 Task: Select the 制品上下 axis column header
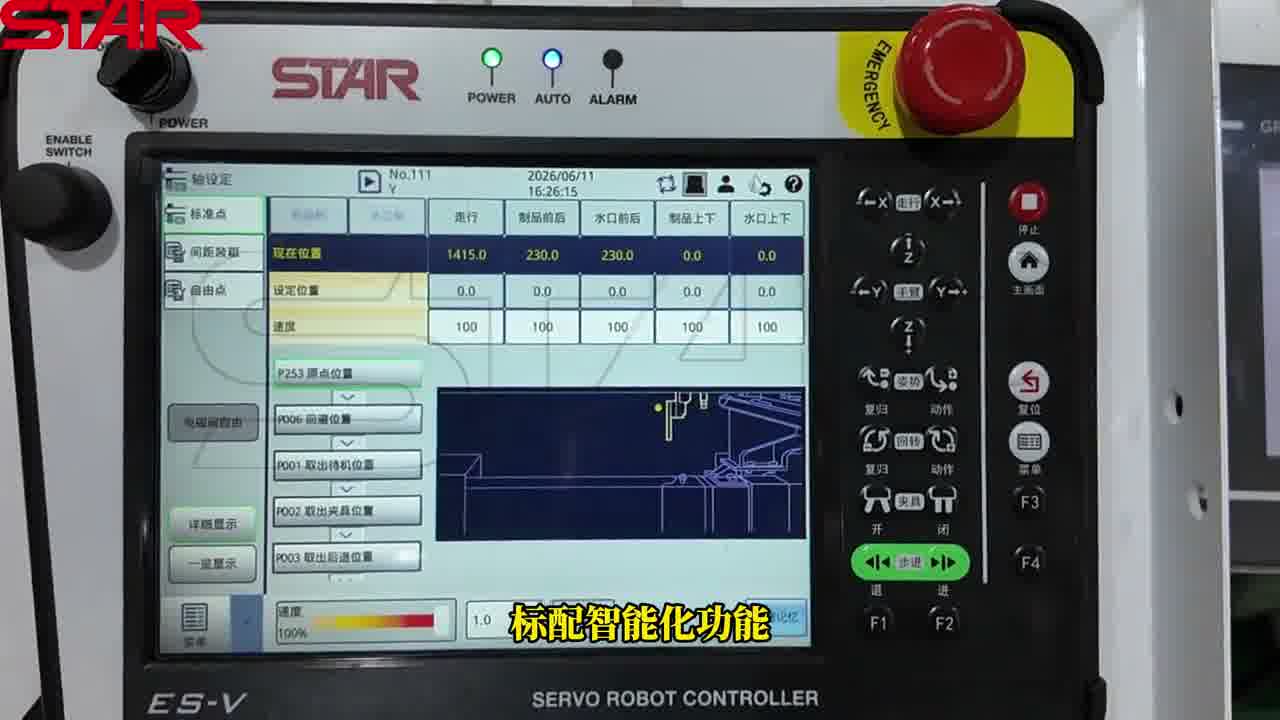[692, 217]
